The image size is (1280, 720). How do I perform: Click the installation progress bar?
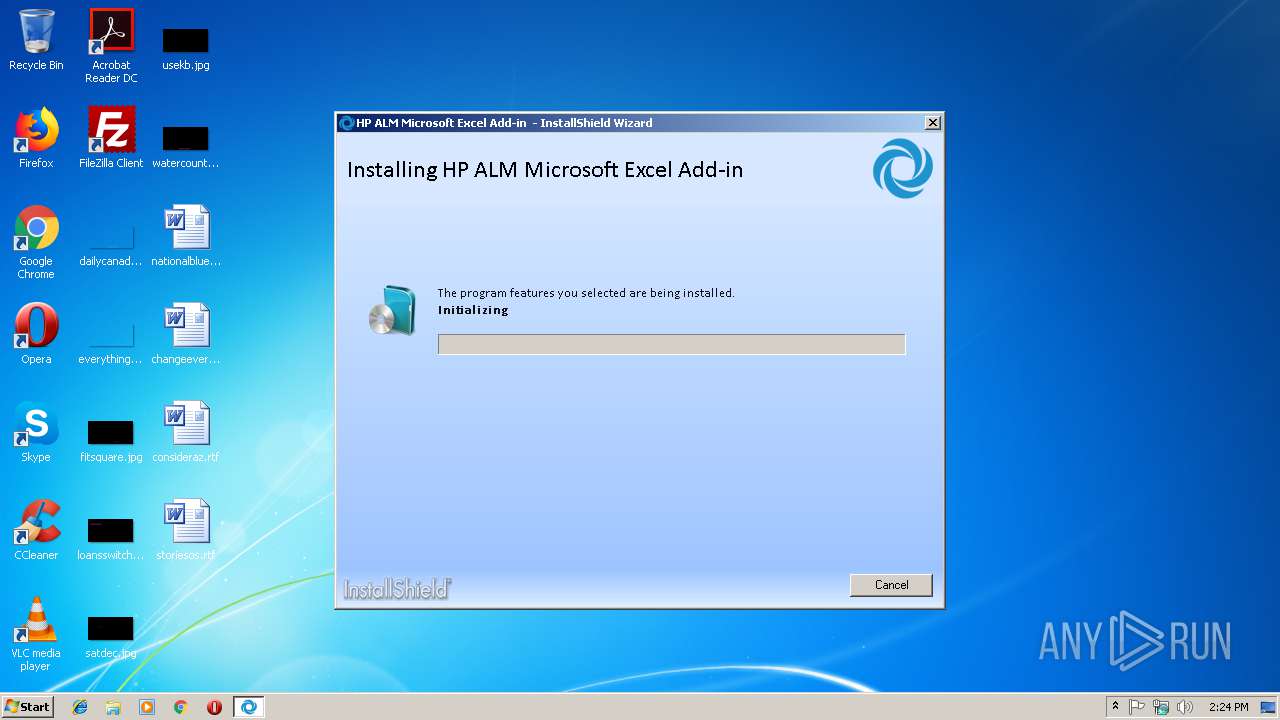[671, 344]
